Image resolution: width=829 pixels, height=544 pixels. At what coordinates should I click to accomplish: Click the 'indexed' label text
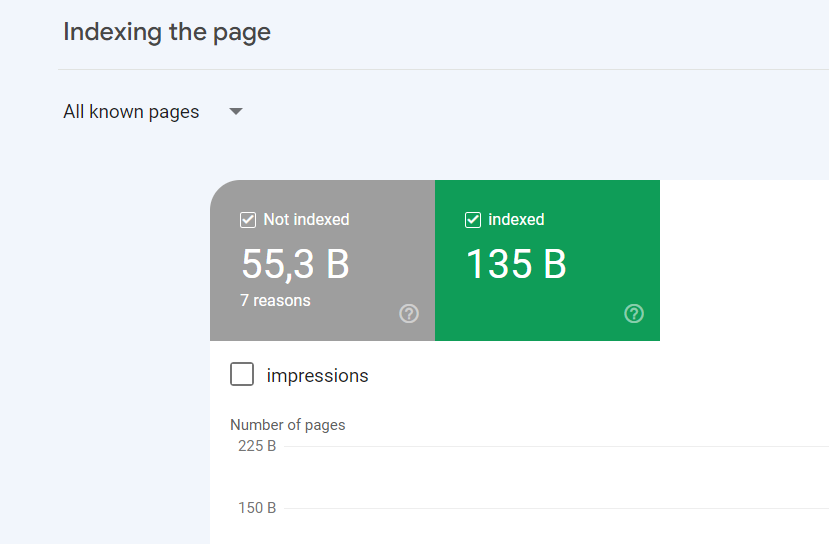point(516,220)
